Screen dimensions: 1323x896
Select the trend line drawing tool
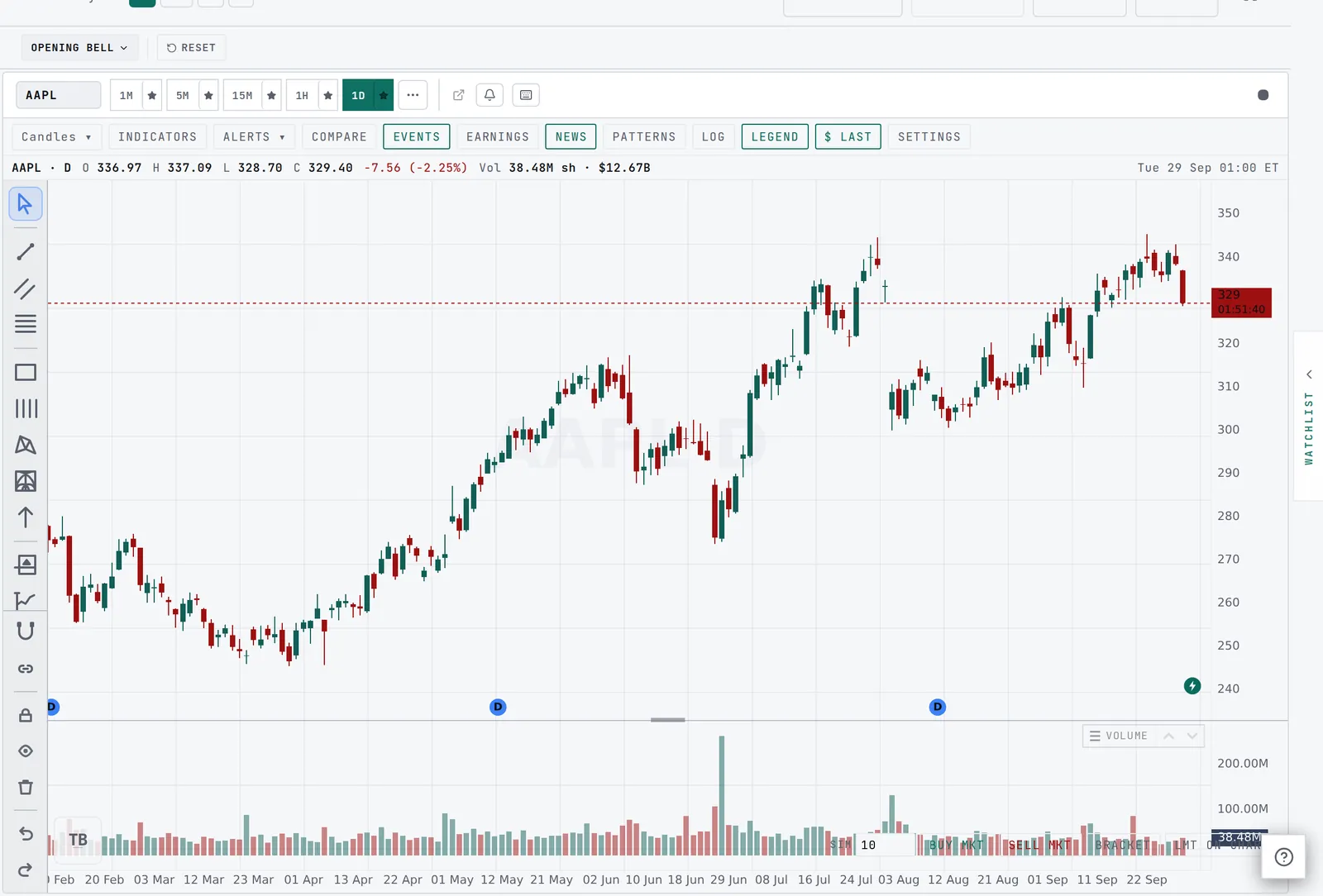(x=26, y=252)
